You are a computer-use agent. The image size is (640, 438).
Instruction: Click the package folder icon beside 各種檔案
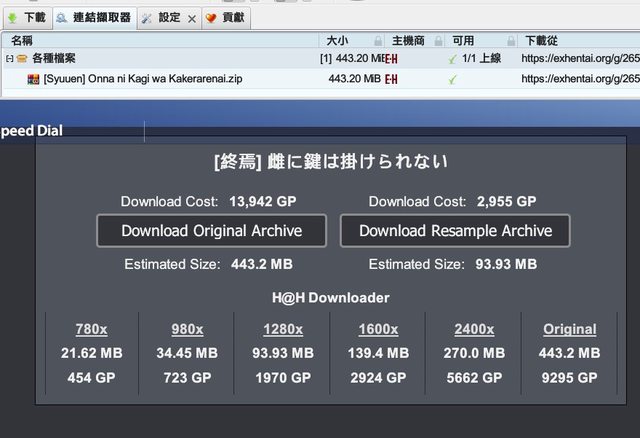pyautogui.click(x=22, y=60)
